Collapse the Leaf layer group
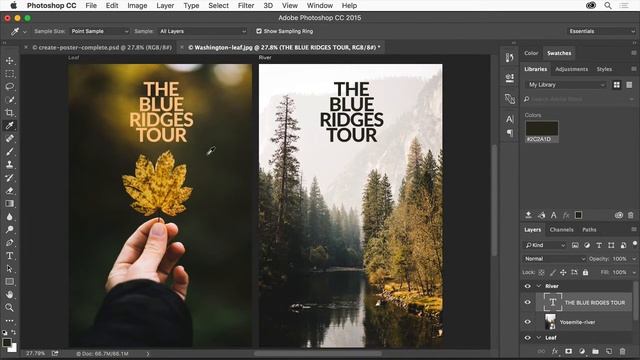The height and width of the screenshot is (360, 640). 539,338
